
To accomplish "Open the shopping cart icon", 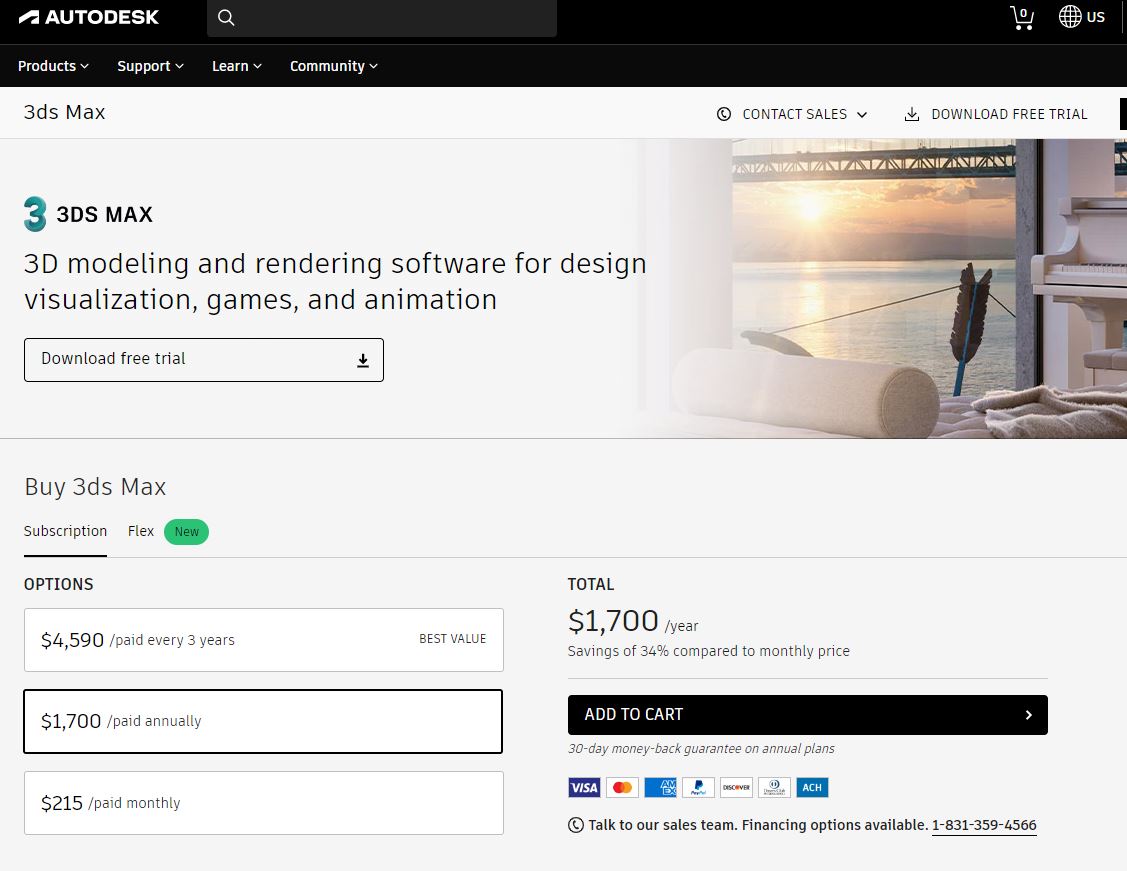I will point(1021,17).
